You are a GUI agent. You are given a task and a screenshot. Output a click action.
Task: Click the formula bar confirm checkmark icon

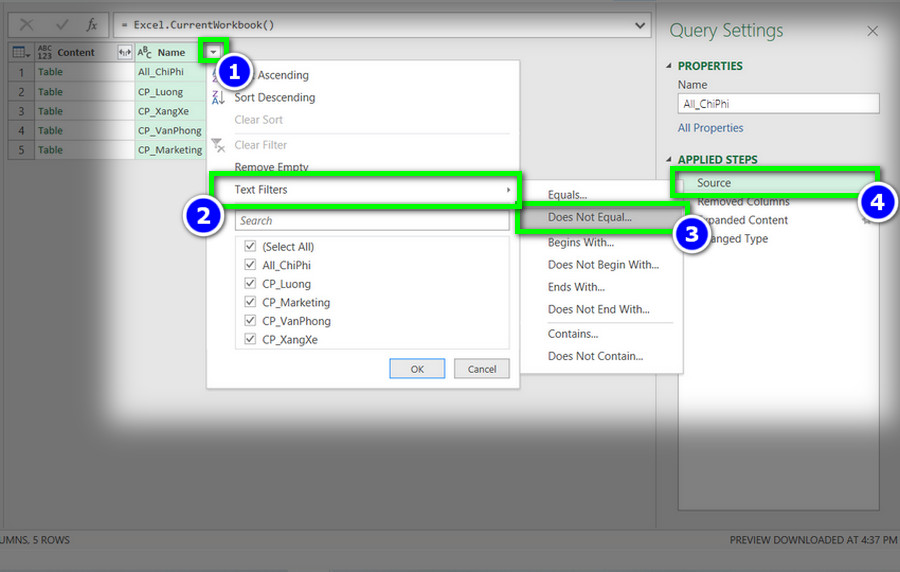pyautogui.click(x=62, y=25)
